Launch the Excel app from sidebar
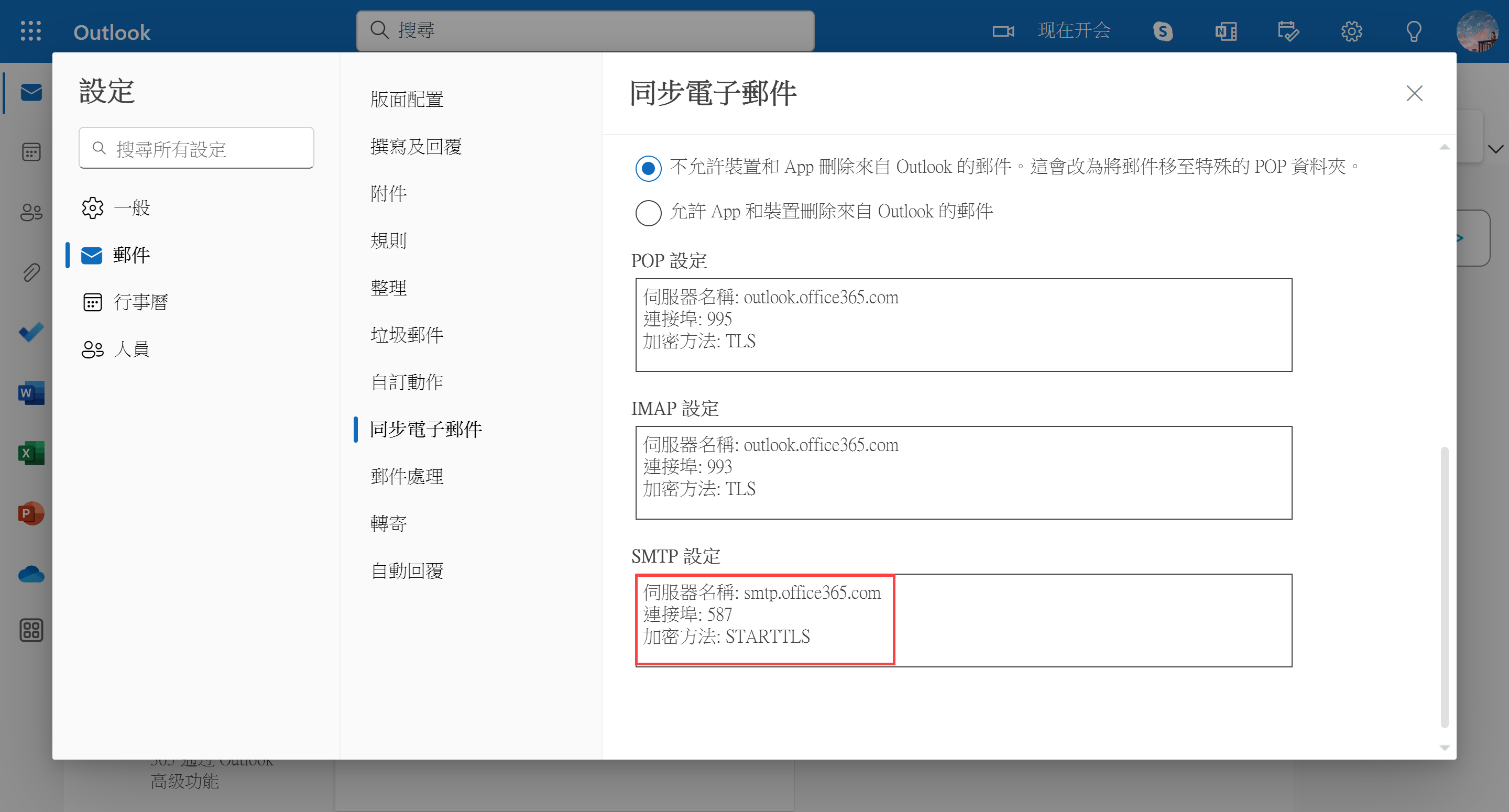This screenshot has width=1509, height=812. click(31, 453)
